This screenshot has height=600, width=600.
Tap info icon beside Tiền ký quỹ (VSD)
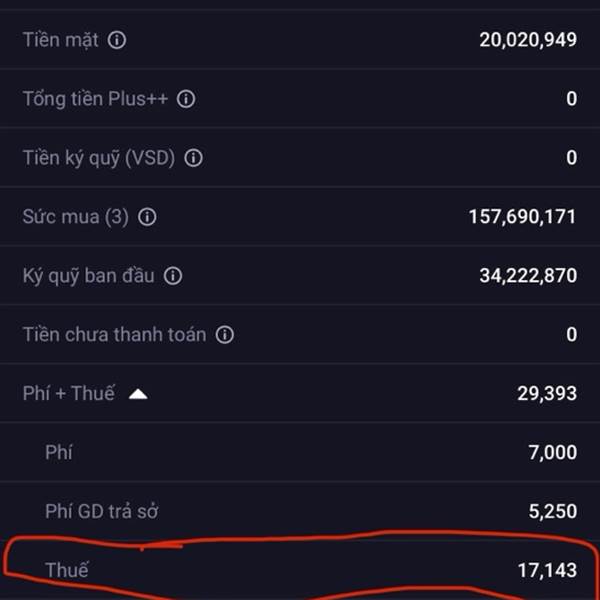coord(194,158)
